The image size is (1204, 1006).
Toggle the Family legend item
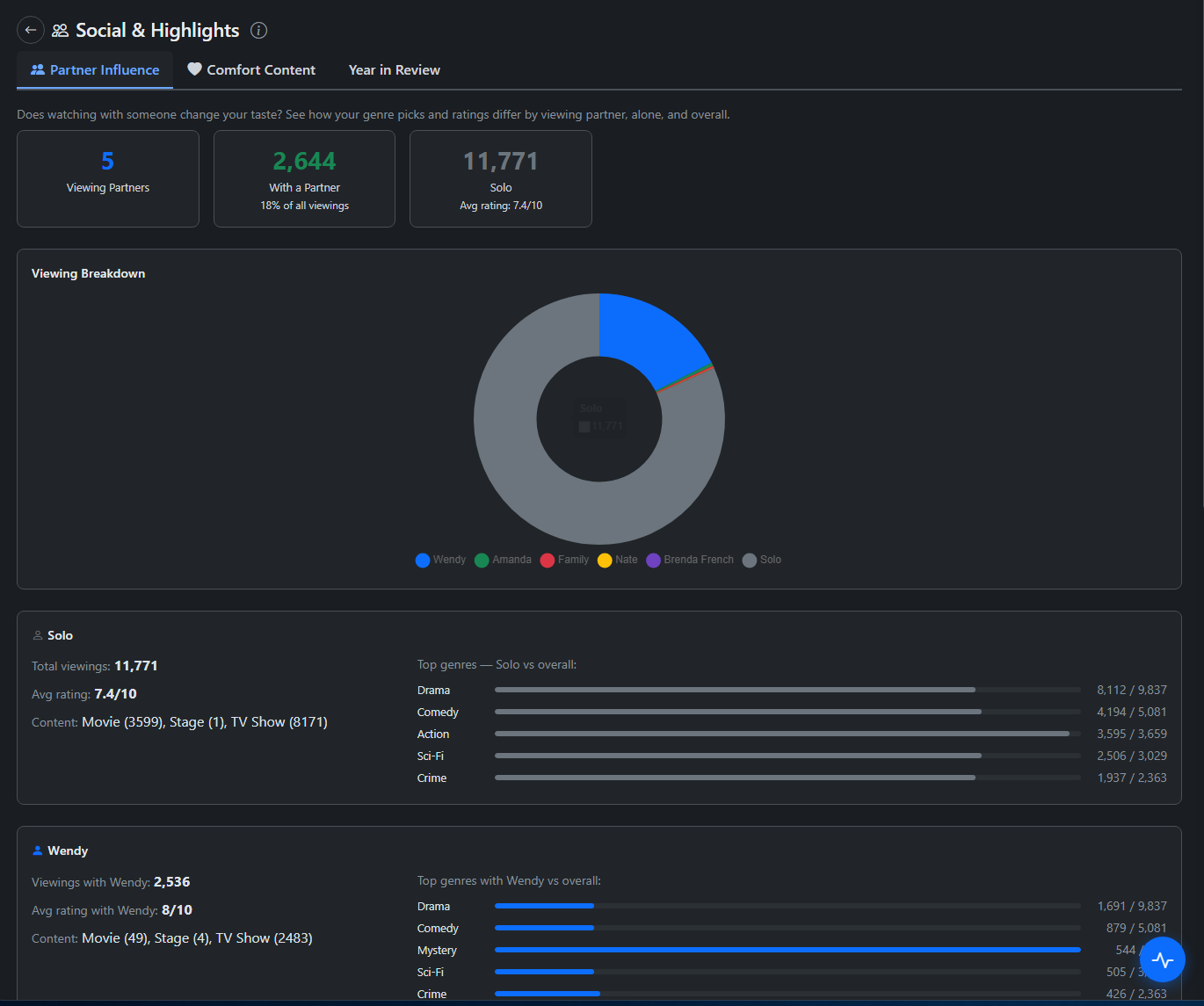click(x=564, y=560)
